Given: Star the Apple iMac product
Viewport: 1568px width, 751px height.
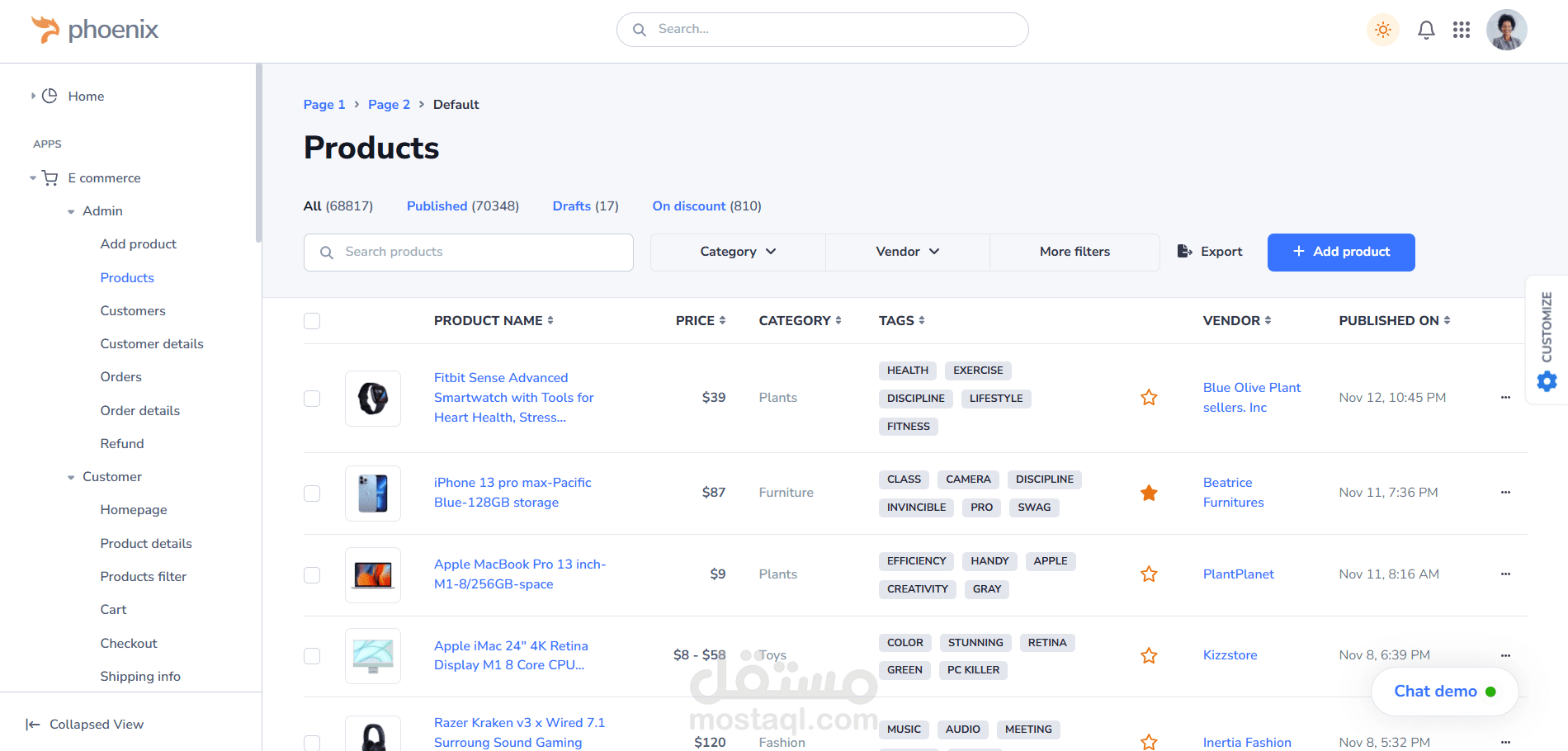Looking at the screenshot, I should 1149,655.
